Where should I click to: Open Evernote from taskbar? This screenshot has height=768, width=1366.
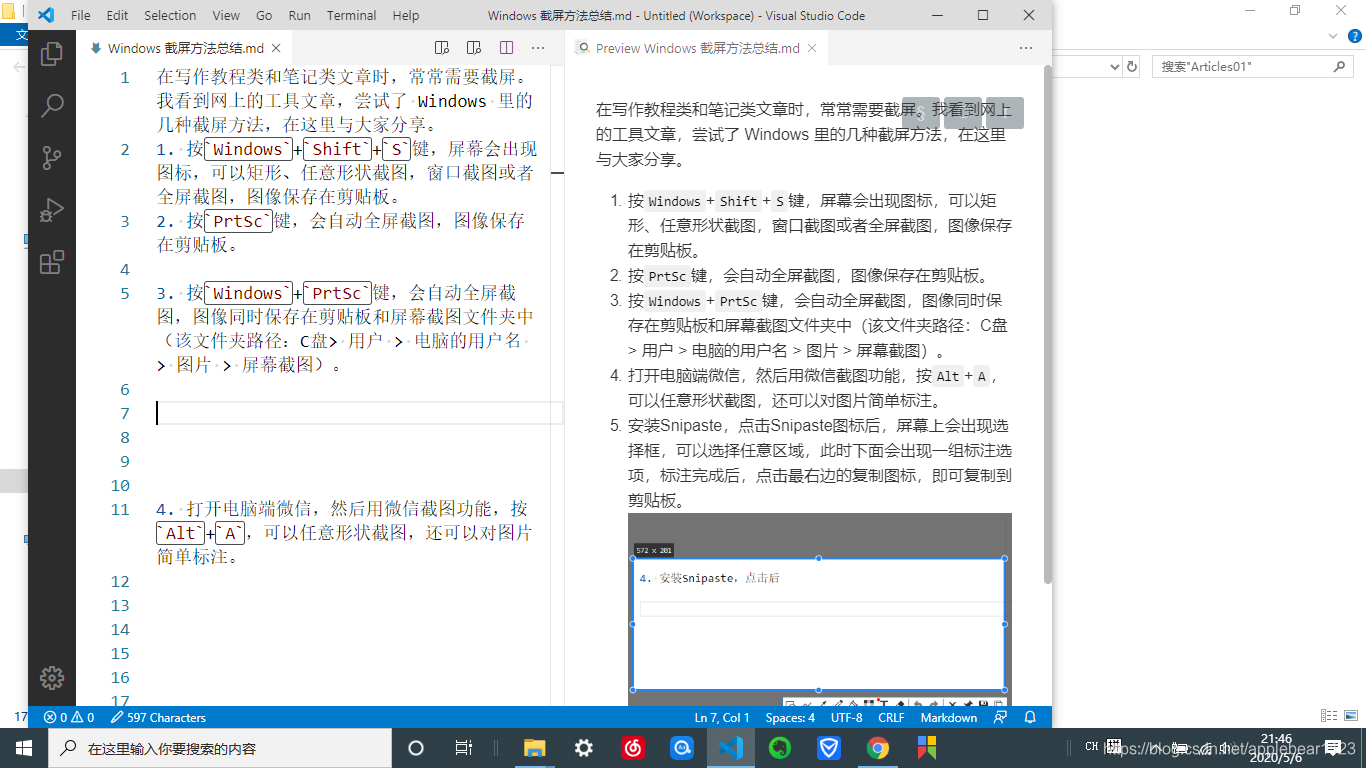point(780,747)
